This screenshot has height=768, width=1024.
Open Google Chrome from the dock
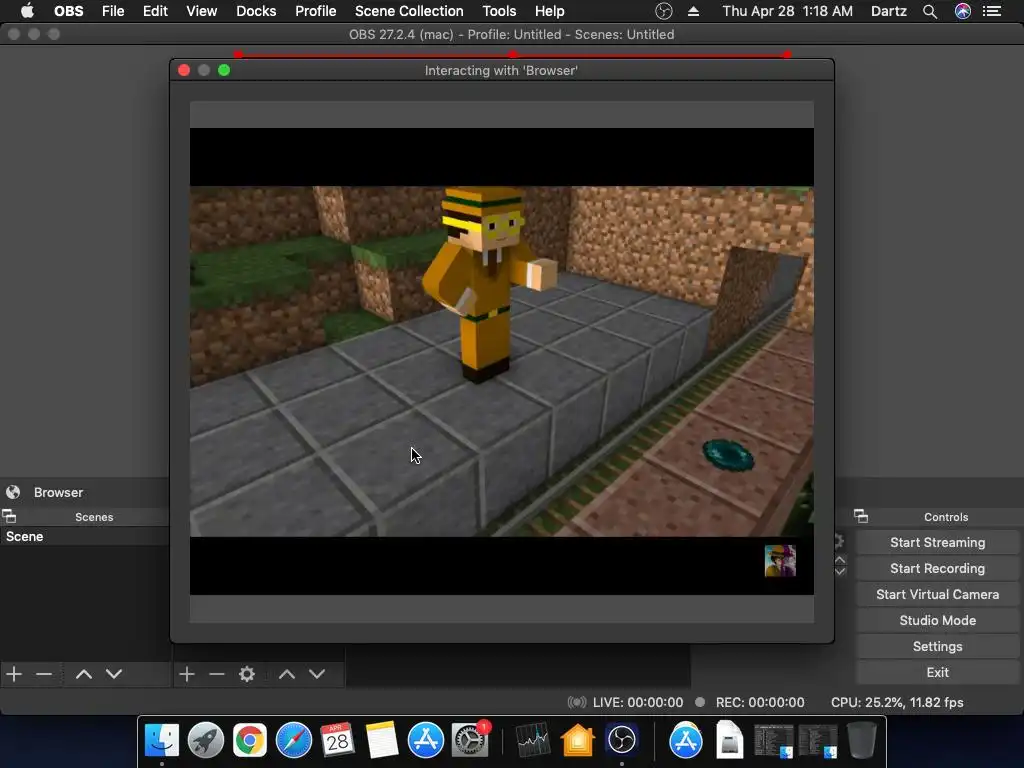coord(249,740)
